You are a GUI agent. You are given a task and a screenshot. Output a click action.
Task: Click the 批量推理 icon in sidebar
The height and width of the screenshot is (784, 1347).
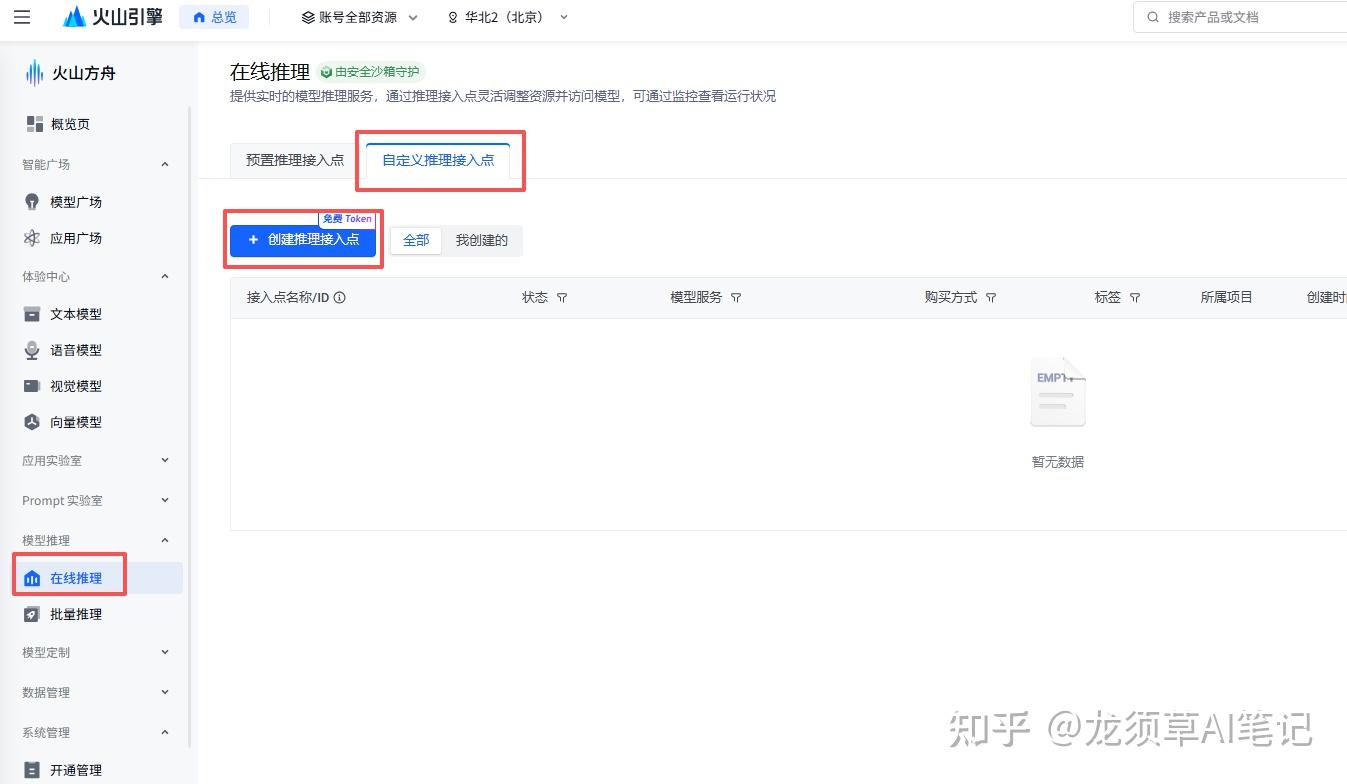coord(33,614)
